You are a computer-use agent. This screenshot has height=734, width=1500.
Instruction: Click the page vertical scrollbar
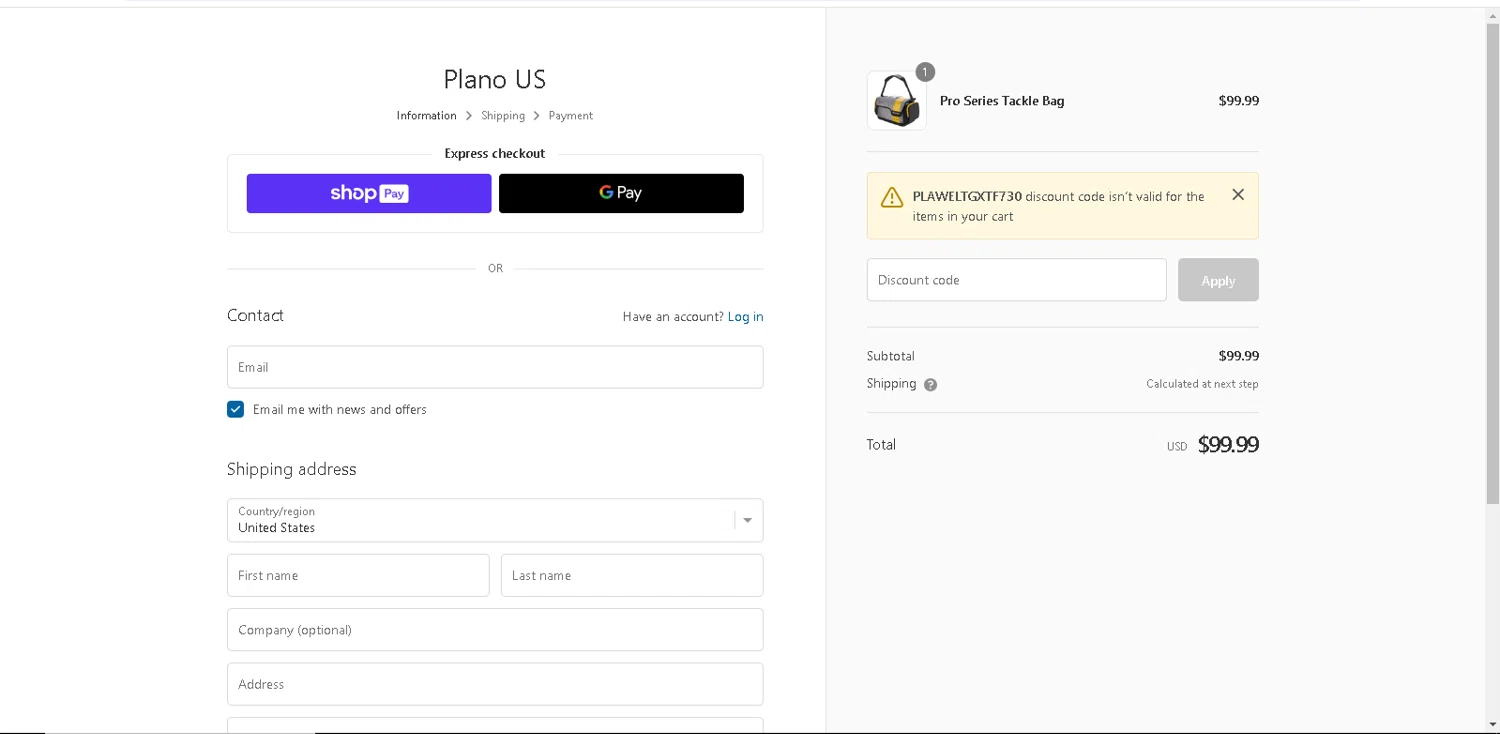1493,263
